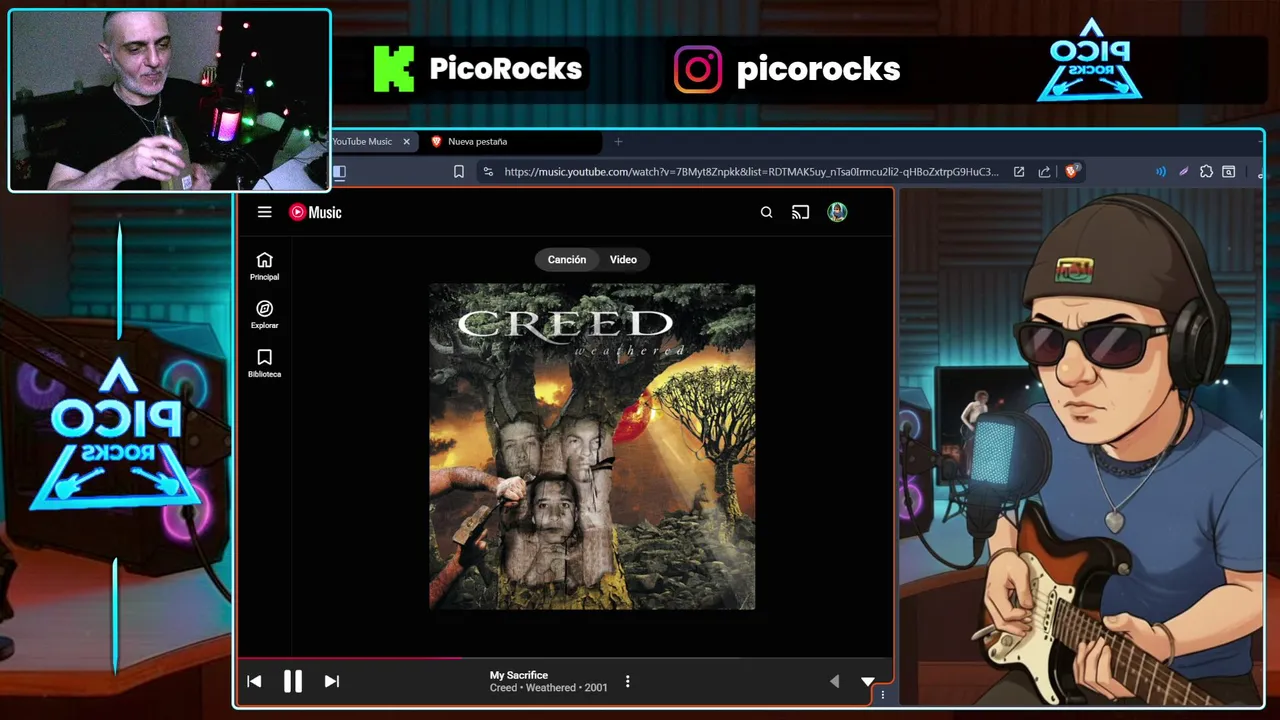Open Brave Shields lion icon

(1071, 171)
